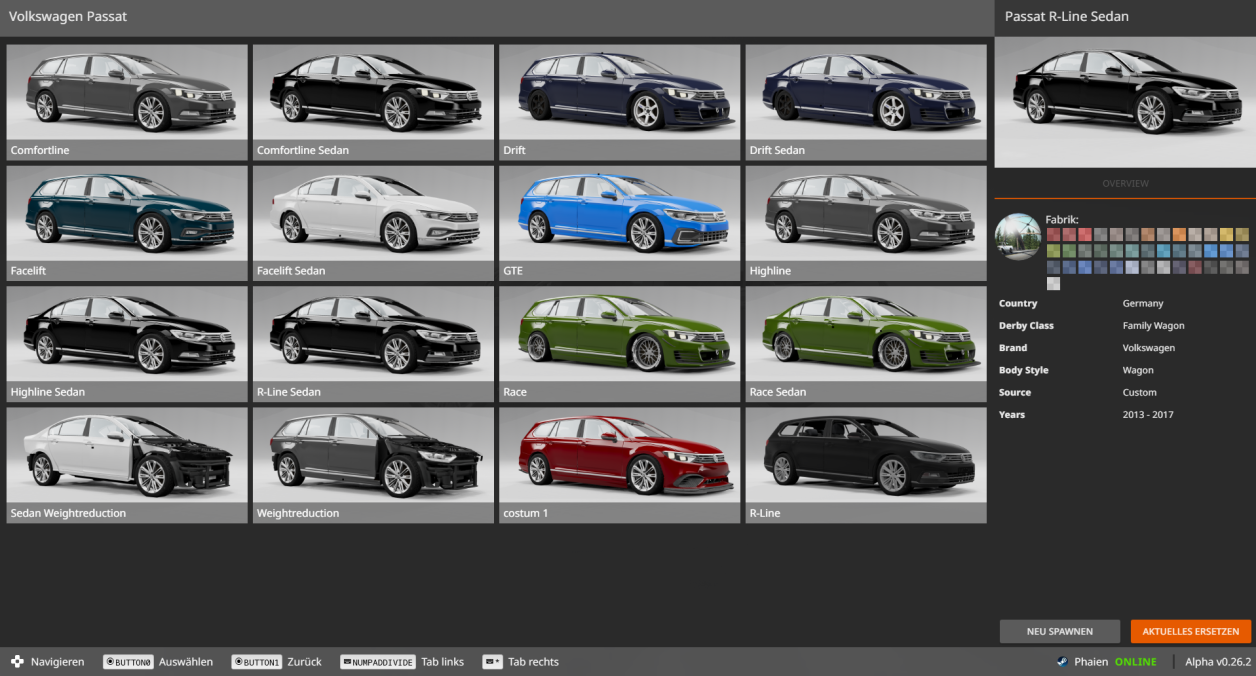This screenshot has width=1256, height=676.
Task: Pick the lone white swatch in the last Fabrik row
Action: pos(1053,283)
